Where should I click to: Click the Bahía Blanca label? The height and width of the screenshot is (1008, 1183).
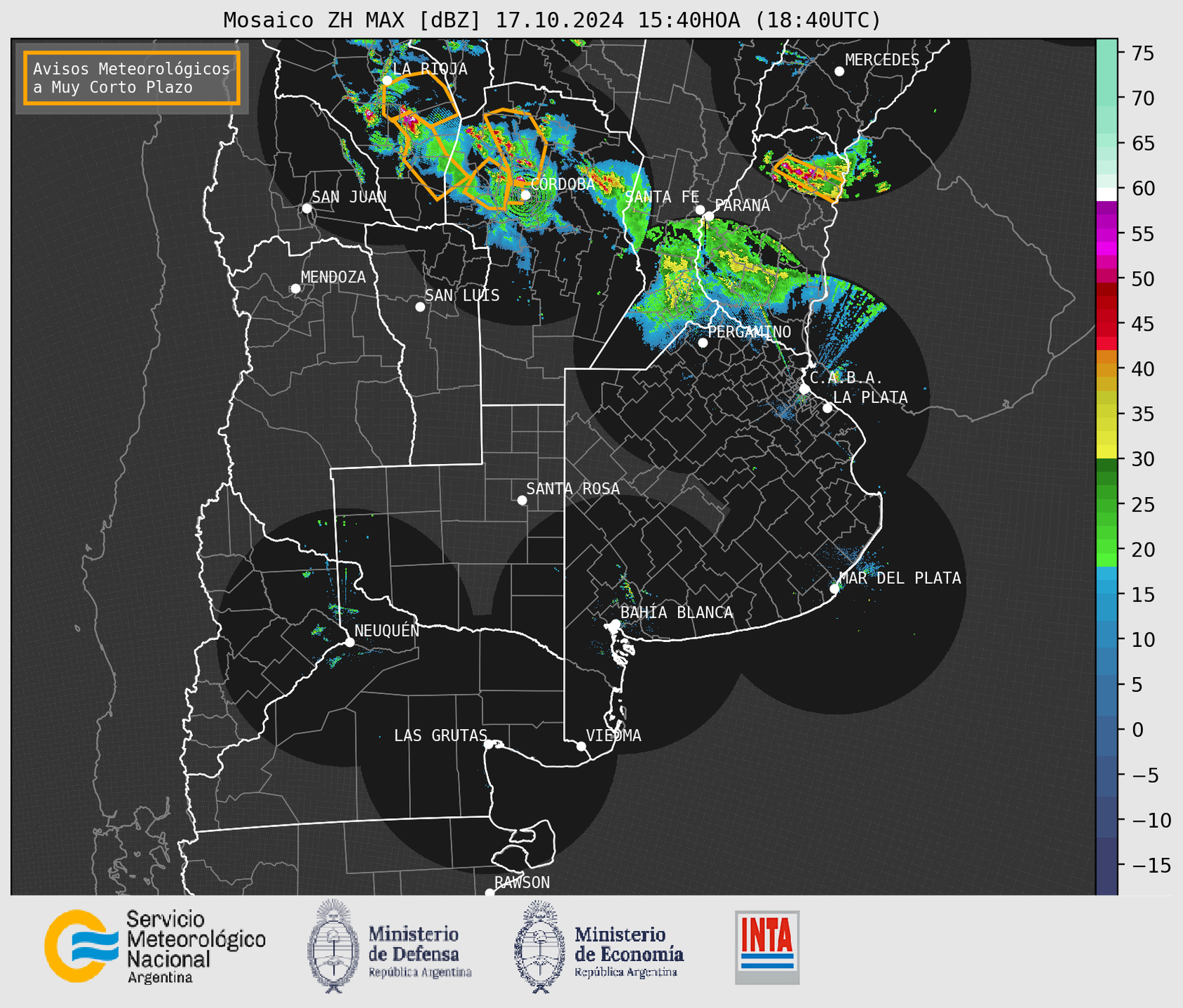(677, 613)
